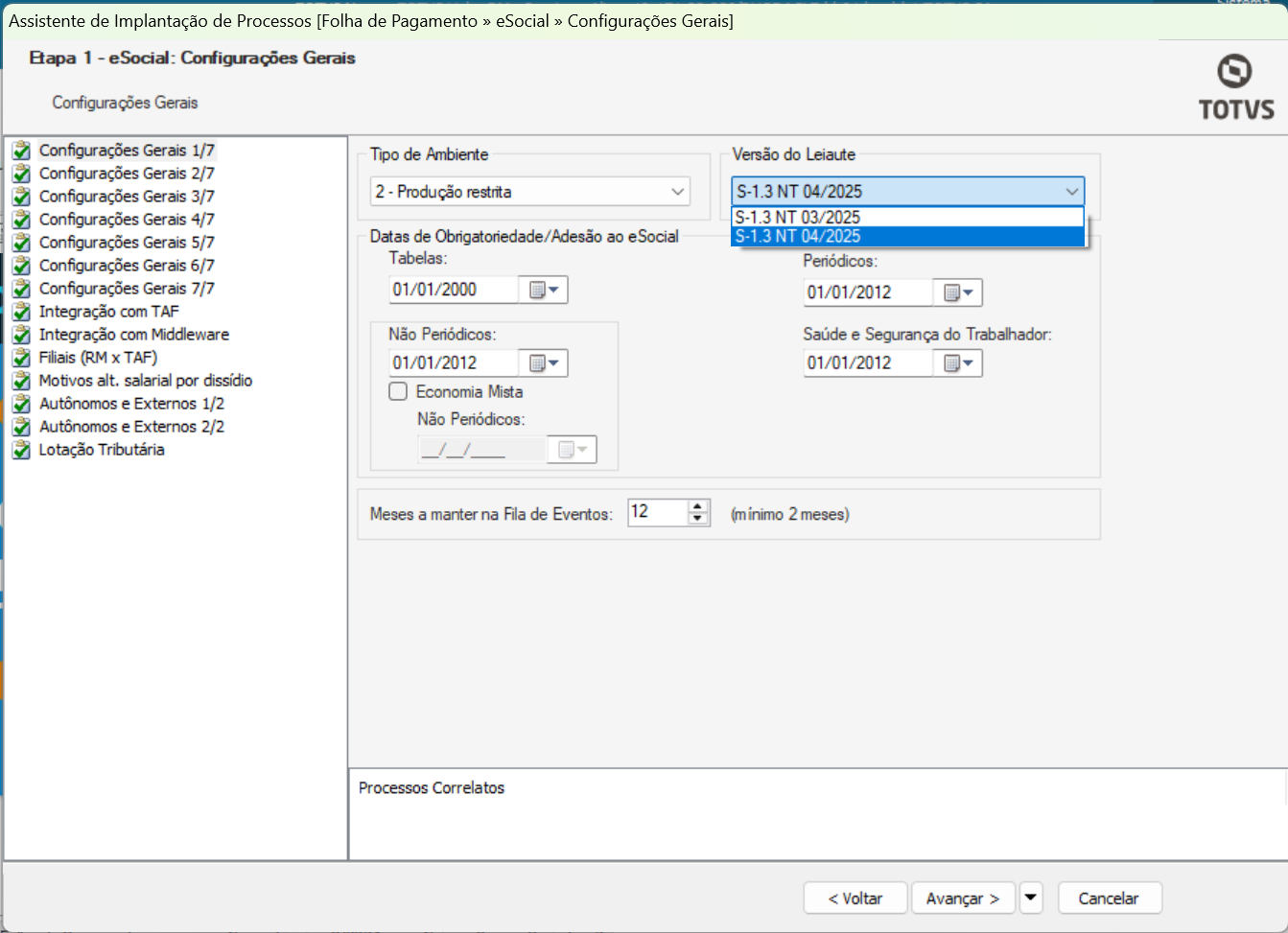Screen dimensions: 1288x933
Task: Click the Voltar button
Action: click(855, 898)
